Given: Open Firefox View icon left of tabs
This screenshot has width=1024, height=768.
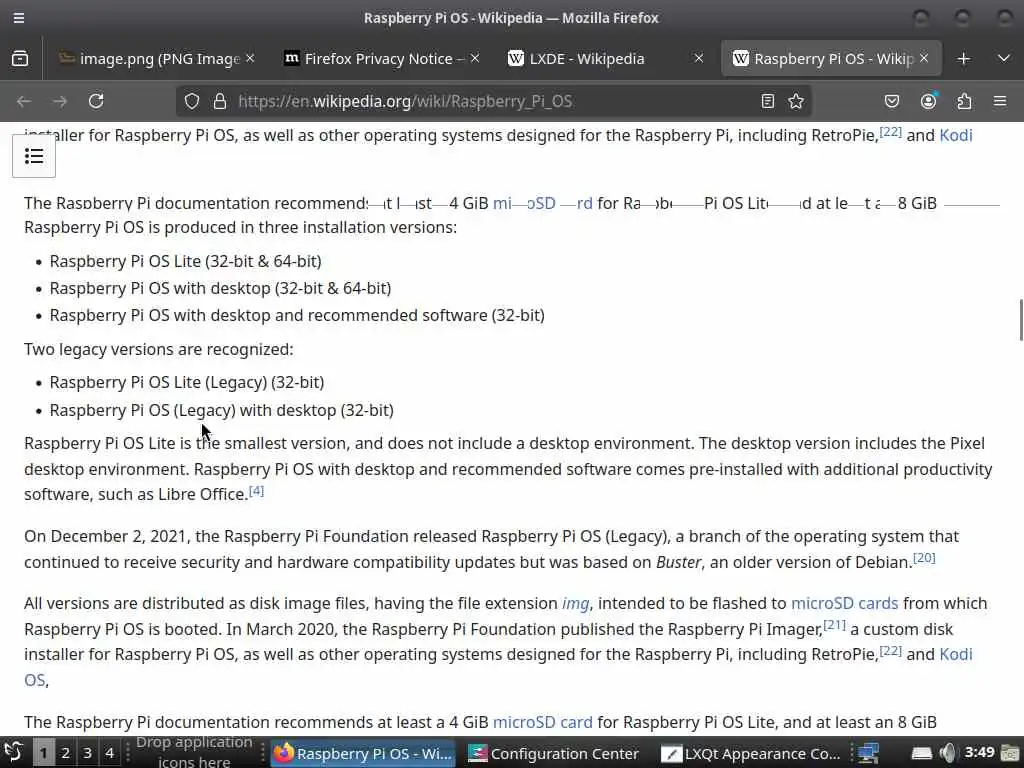Looking at the screenshot, I should [x=20, y=59].
